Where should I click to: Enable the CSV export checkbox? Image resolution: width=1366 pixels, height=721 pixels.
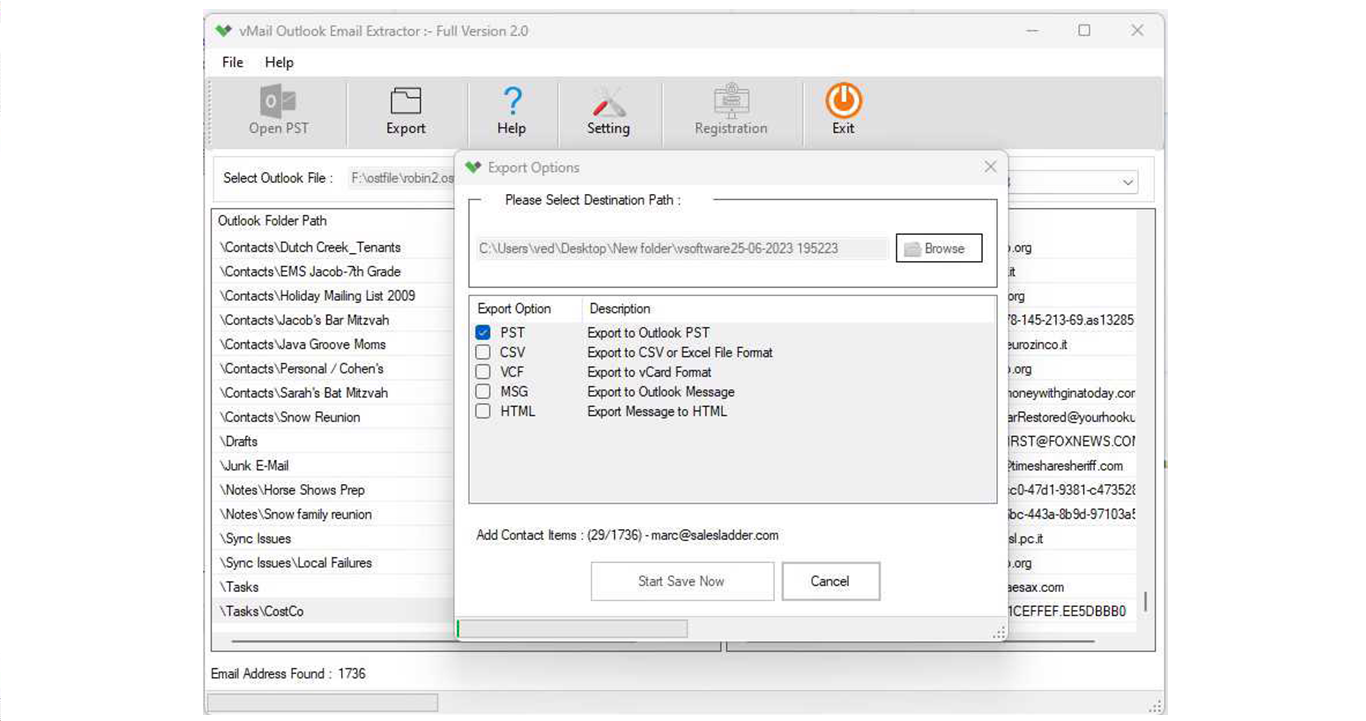[483, 352]
